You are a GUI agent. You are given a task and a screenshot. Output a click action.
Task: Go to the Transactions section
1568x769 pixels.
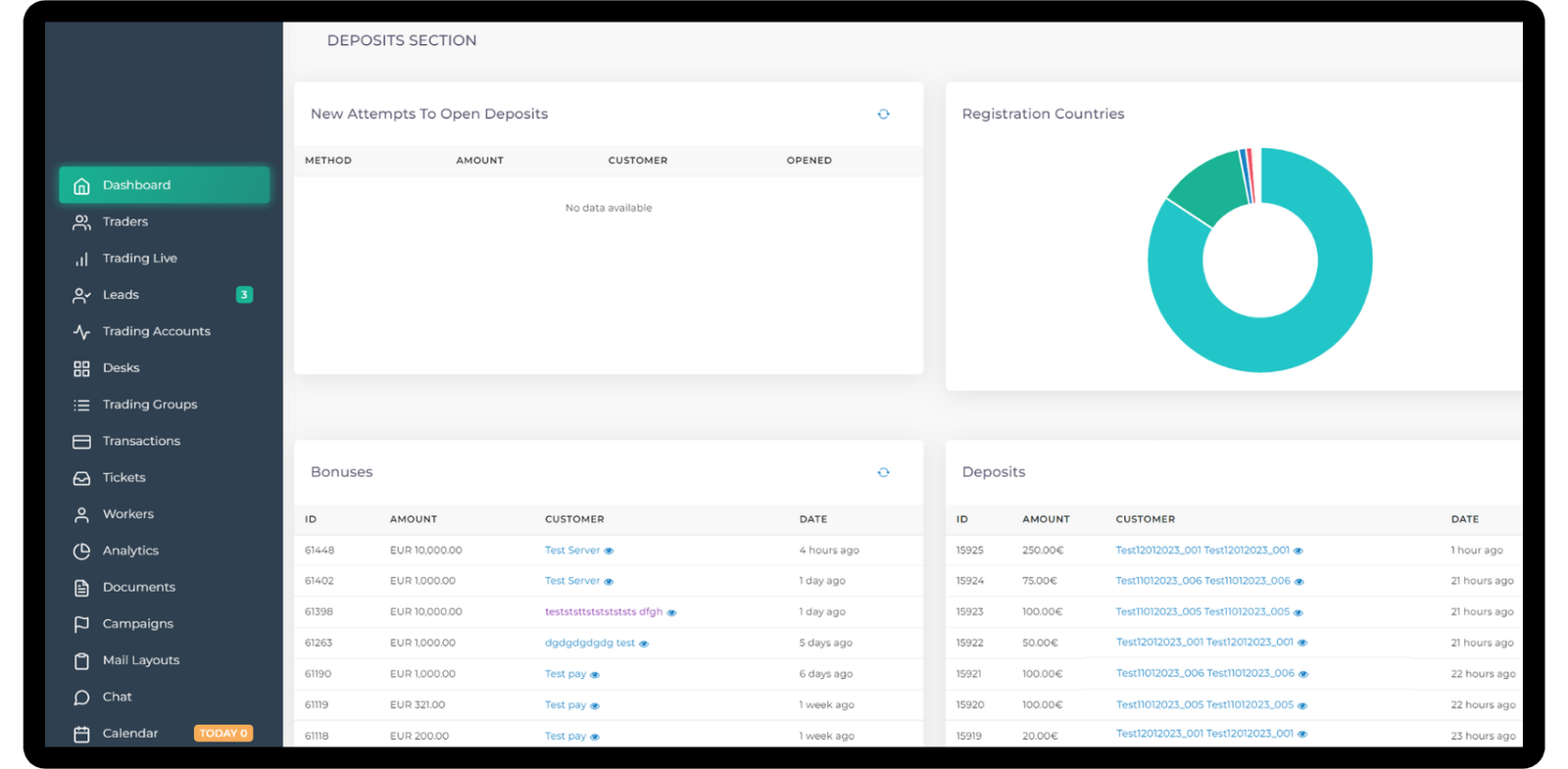[x=141, y=441]
